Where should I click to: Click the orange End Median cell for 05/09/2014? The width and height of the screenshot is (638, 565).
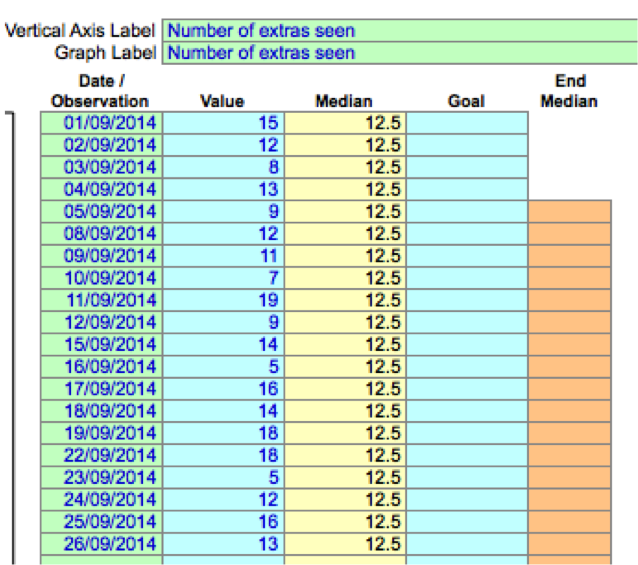570,212
